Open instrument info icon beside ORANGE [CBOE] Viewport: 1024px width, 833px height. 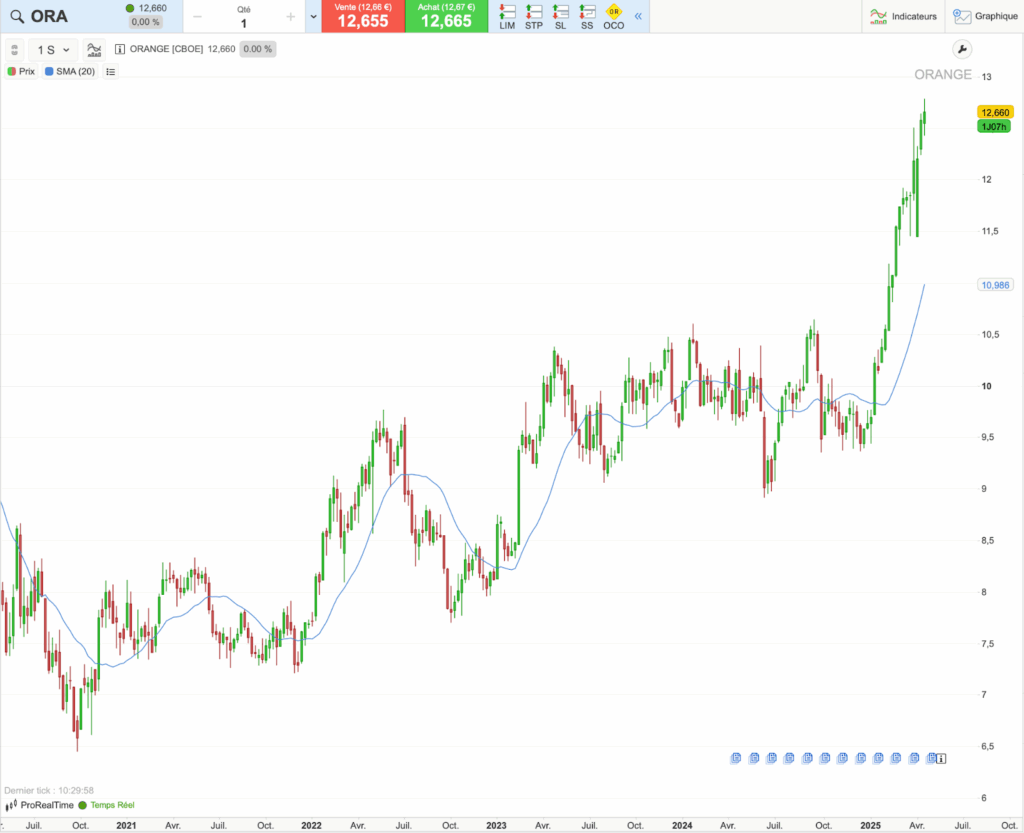pos(120,49)
